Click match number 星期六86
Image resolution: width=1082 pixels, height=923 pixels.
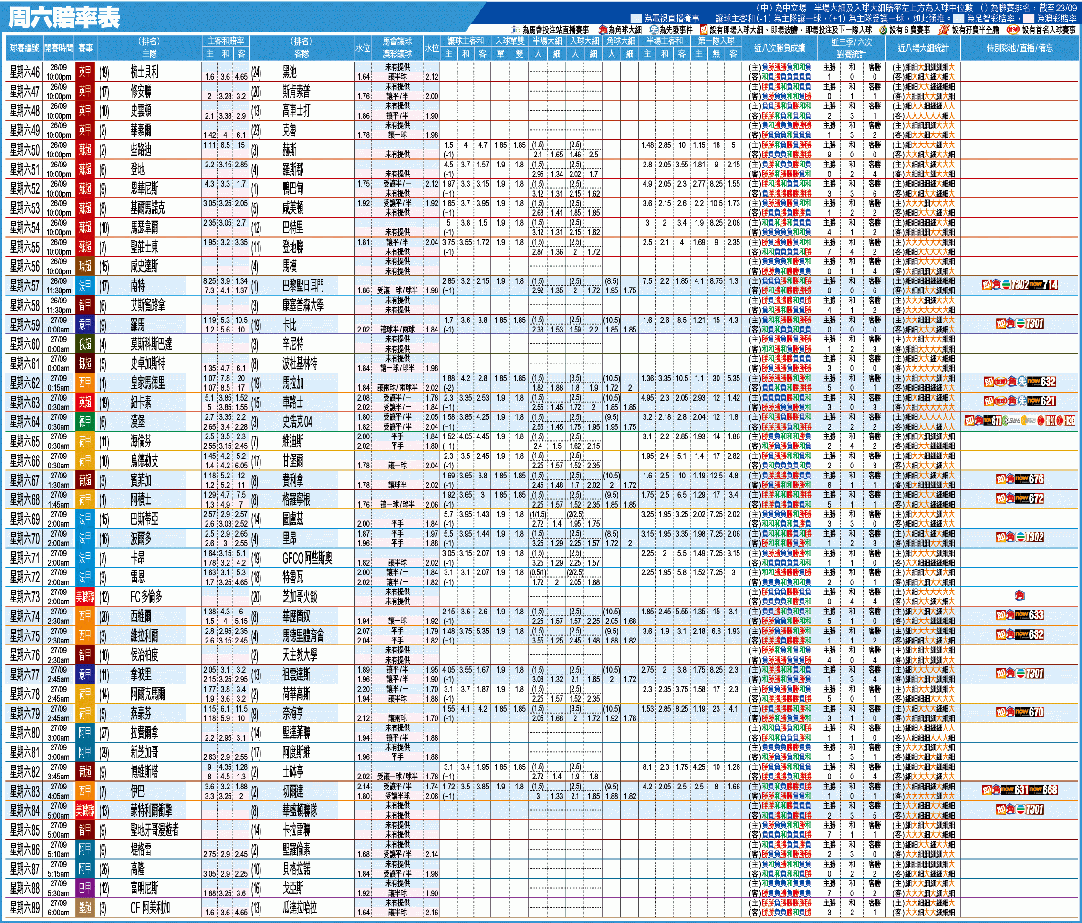pyautogui.click(x=25, y=849)
